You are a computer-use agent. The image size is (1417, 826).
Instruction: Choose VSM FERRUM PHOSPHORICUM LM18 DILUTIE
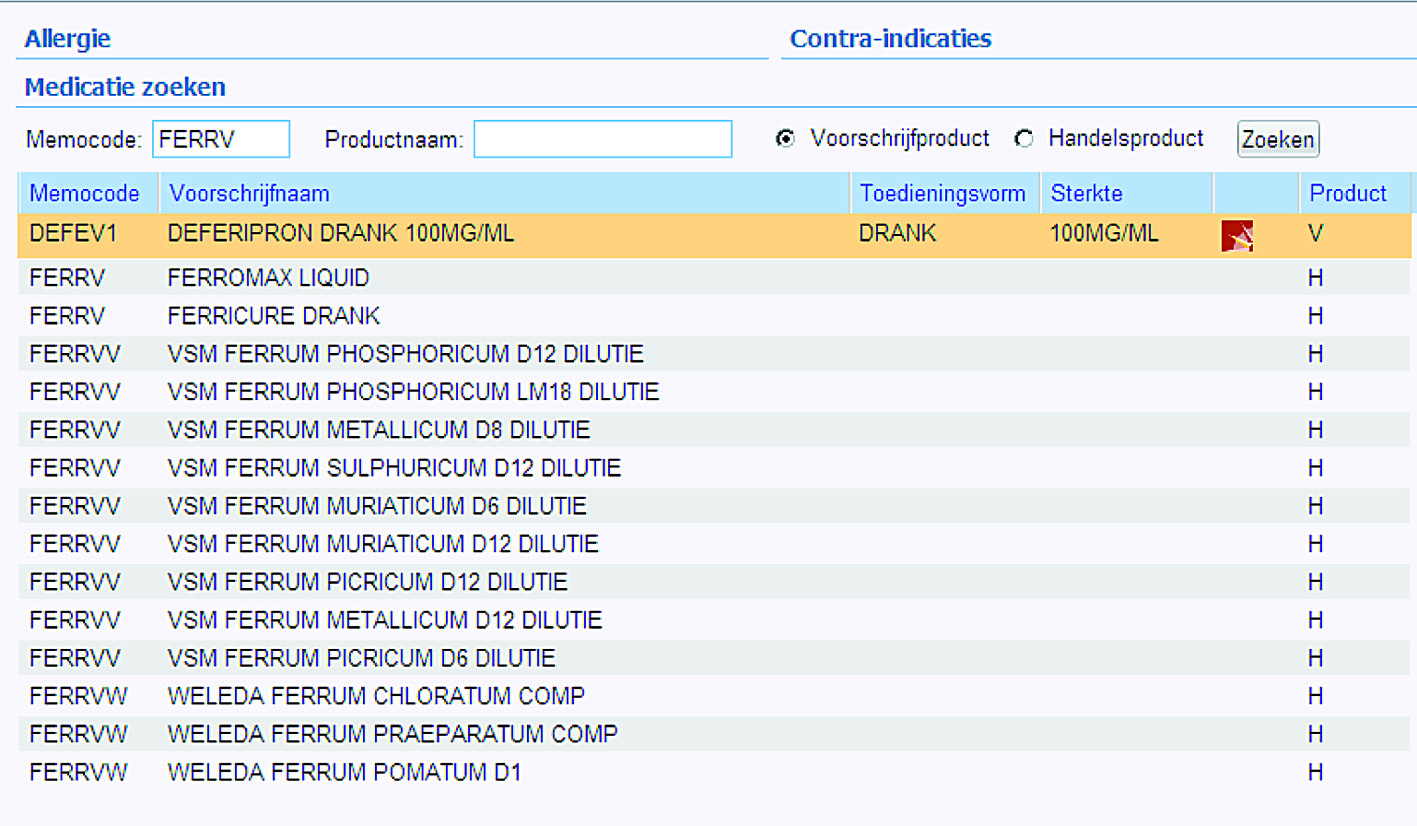[x=413, y=392]
